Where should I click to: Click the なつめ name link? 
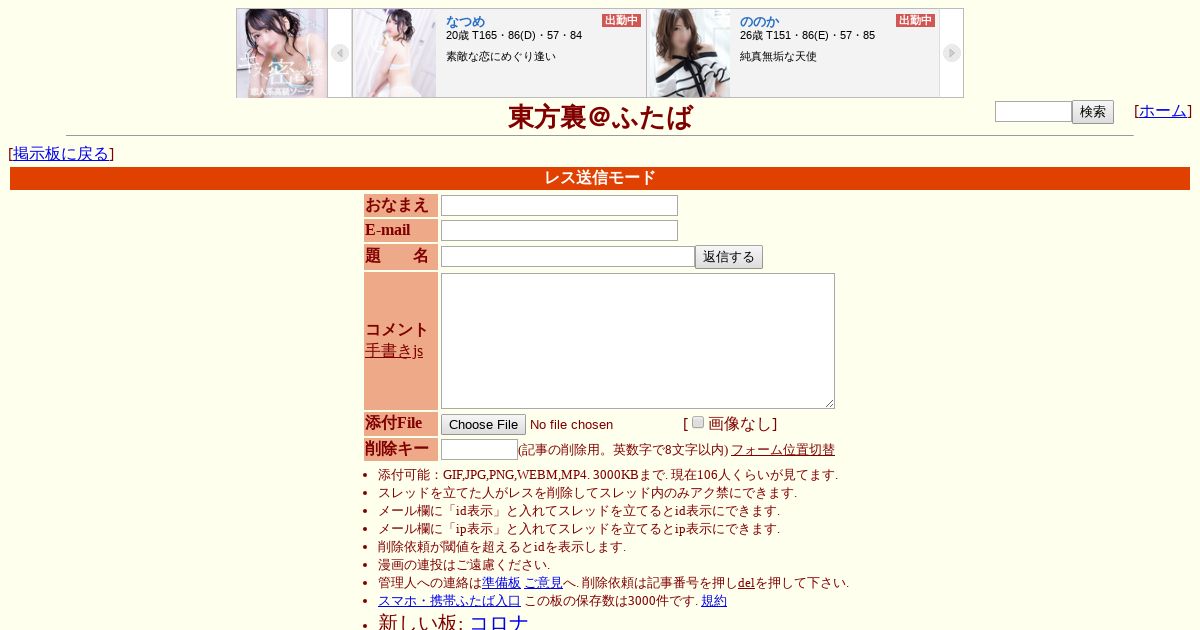tap(465, 21)
